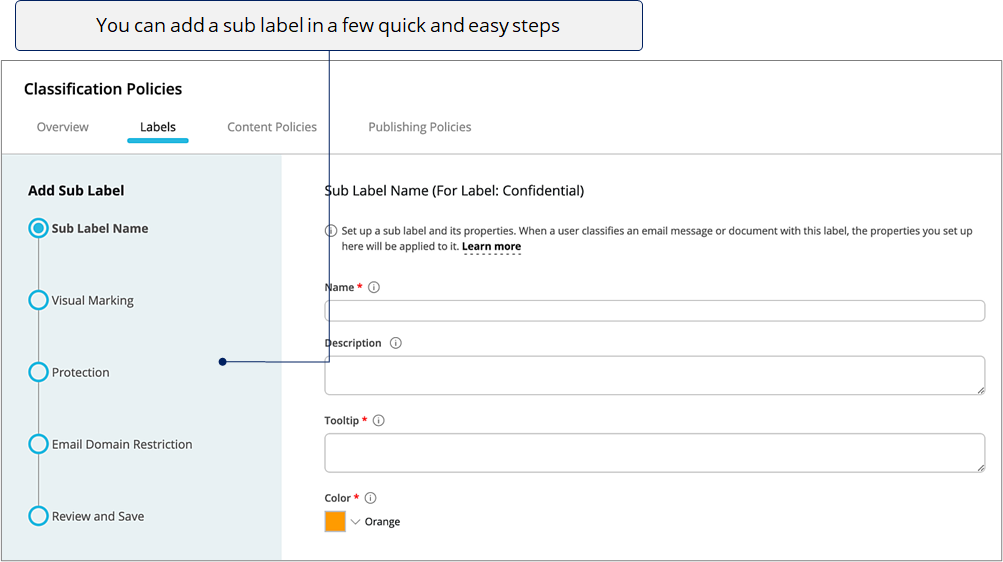This screenshot has height=562, width=1003.
Task: Select the Email Domain Restriction step circle
Action: [x=38, y=444]
